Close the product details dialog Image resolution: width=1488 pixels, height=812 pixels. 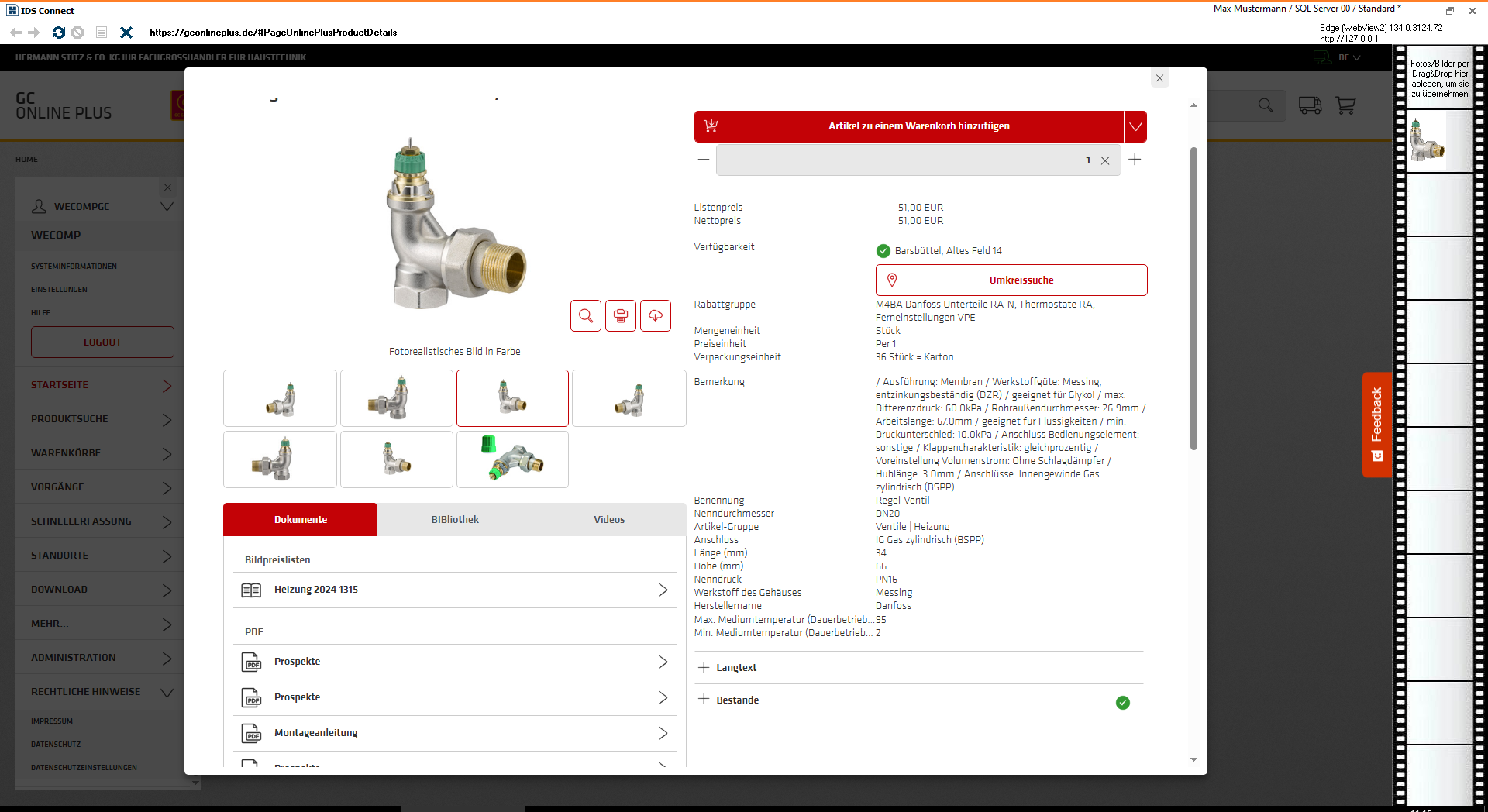pyautogui.click(x=1159, y=78)
